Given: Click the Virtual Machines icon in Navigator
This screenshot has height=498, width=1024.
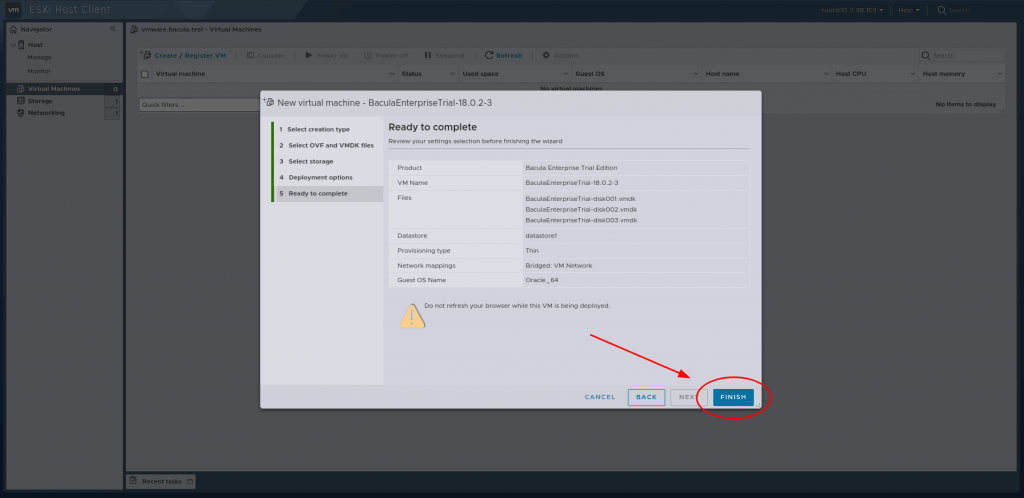Looking at the screenshot, I should [x=20, y=89].
